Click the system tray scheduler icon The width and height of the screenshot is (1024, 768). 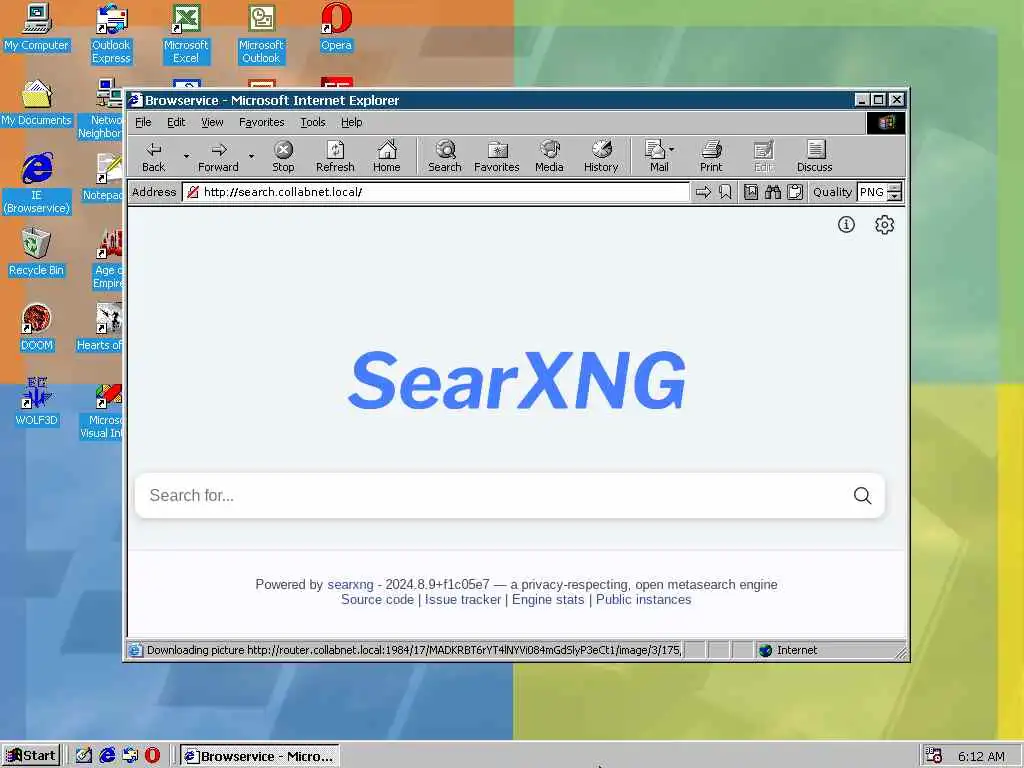(x=934, y=756)
